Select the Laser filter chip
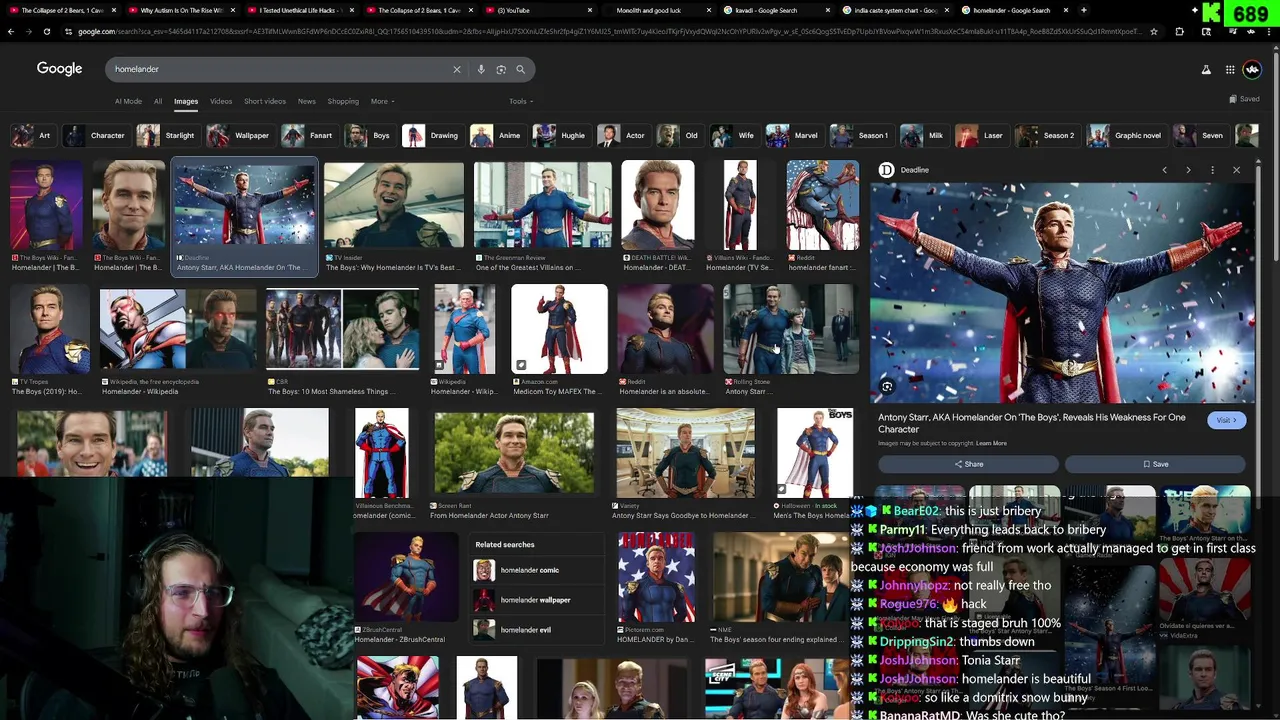Screen dimensions: 1280x720 coord(982,135)
